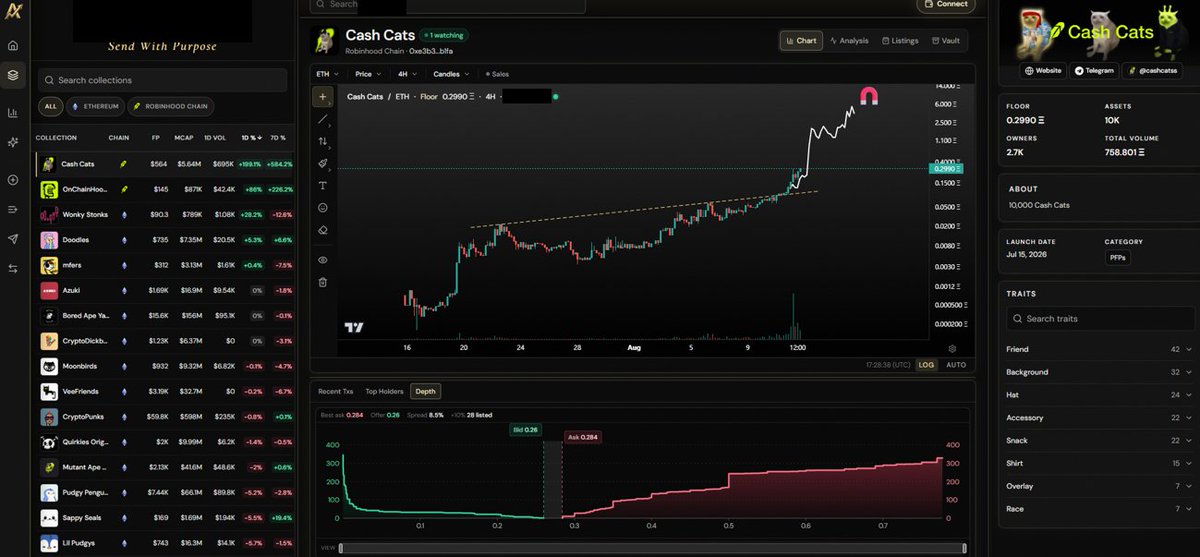Viewport: 1200px width, 557px height.
Task: Open the home icon in left sidebar
Action: tap(13, 45)
